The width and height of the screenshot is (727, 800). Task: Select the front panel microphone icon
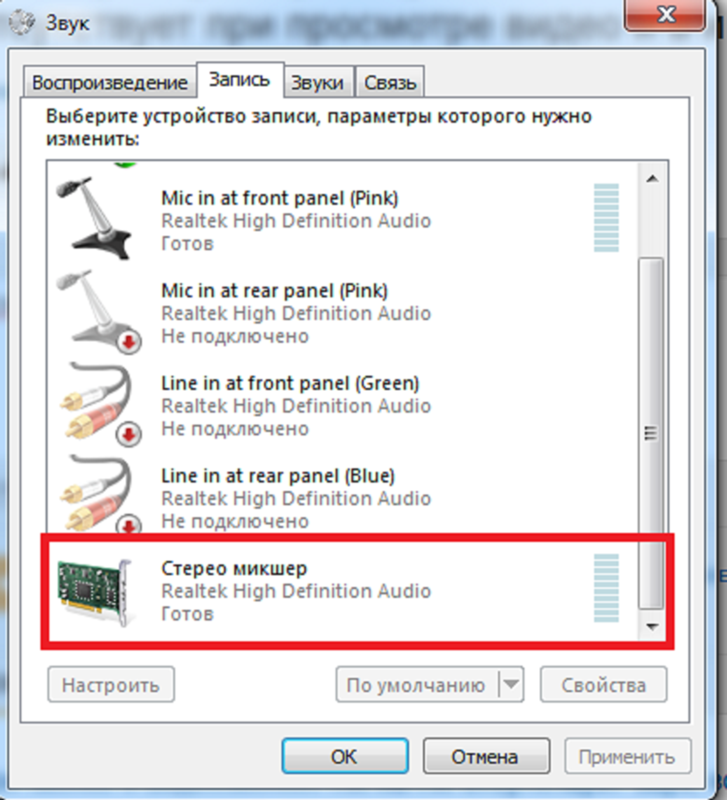coord(94,218)
